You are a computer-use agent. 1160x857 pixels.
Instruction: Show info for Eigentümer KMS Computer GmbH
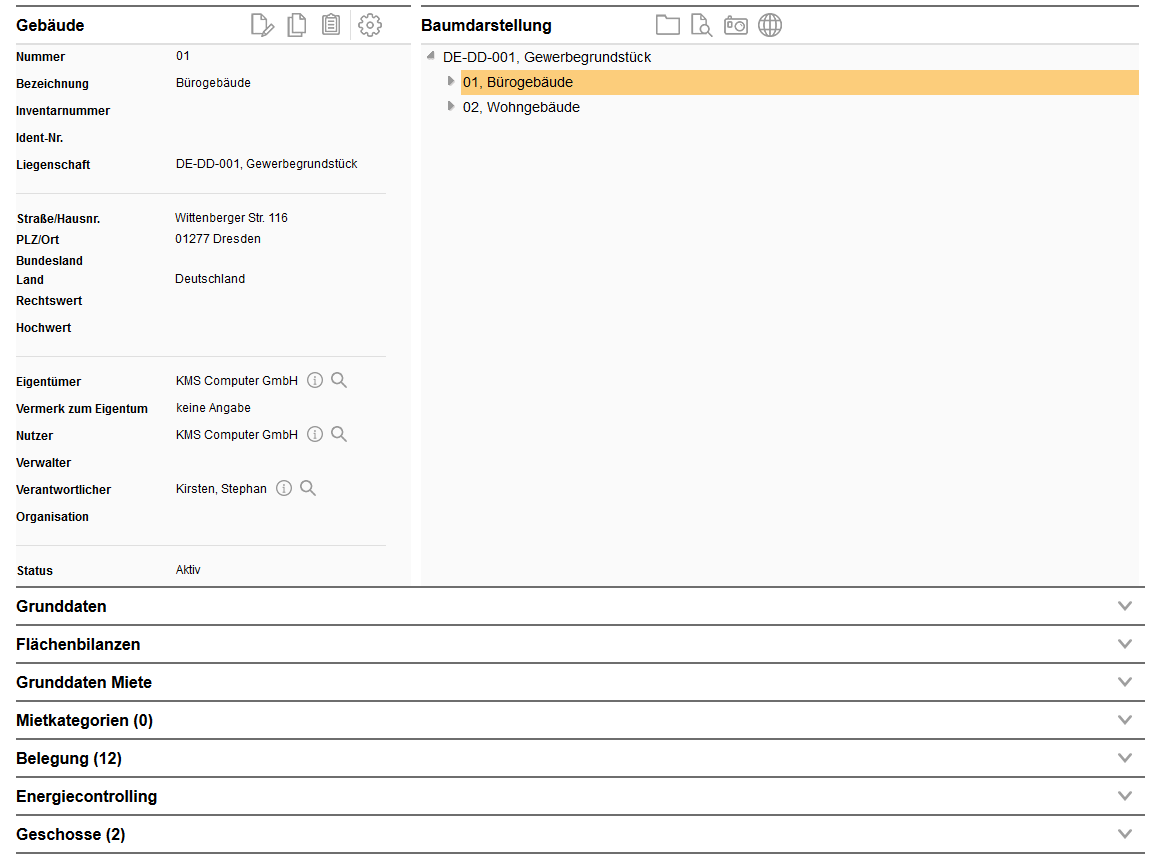[315, 380]
